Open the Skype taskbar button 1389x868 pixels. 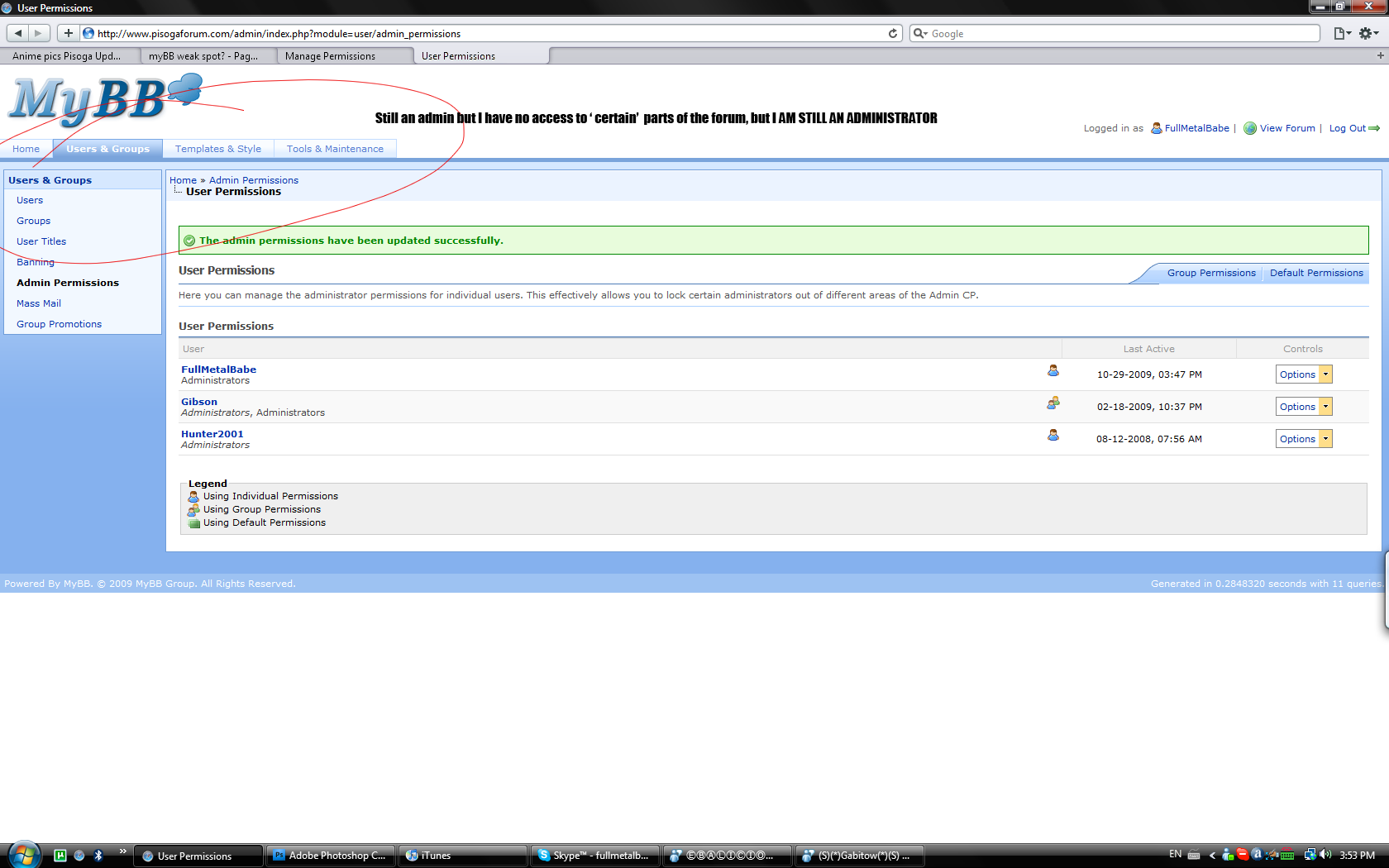click(x=595, y=856)
